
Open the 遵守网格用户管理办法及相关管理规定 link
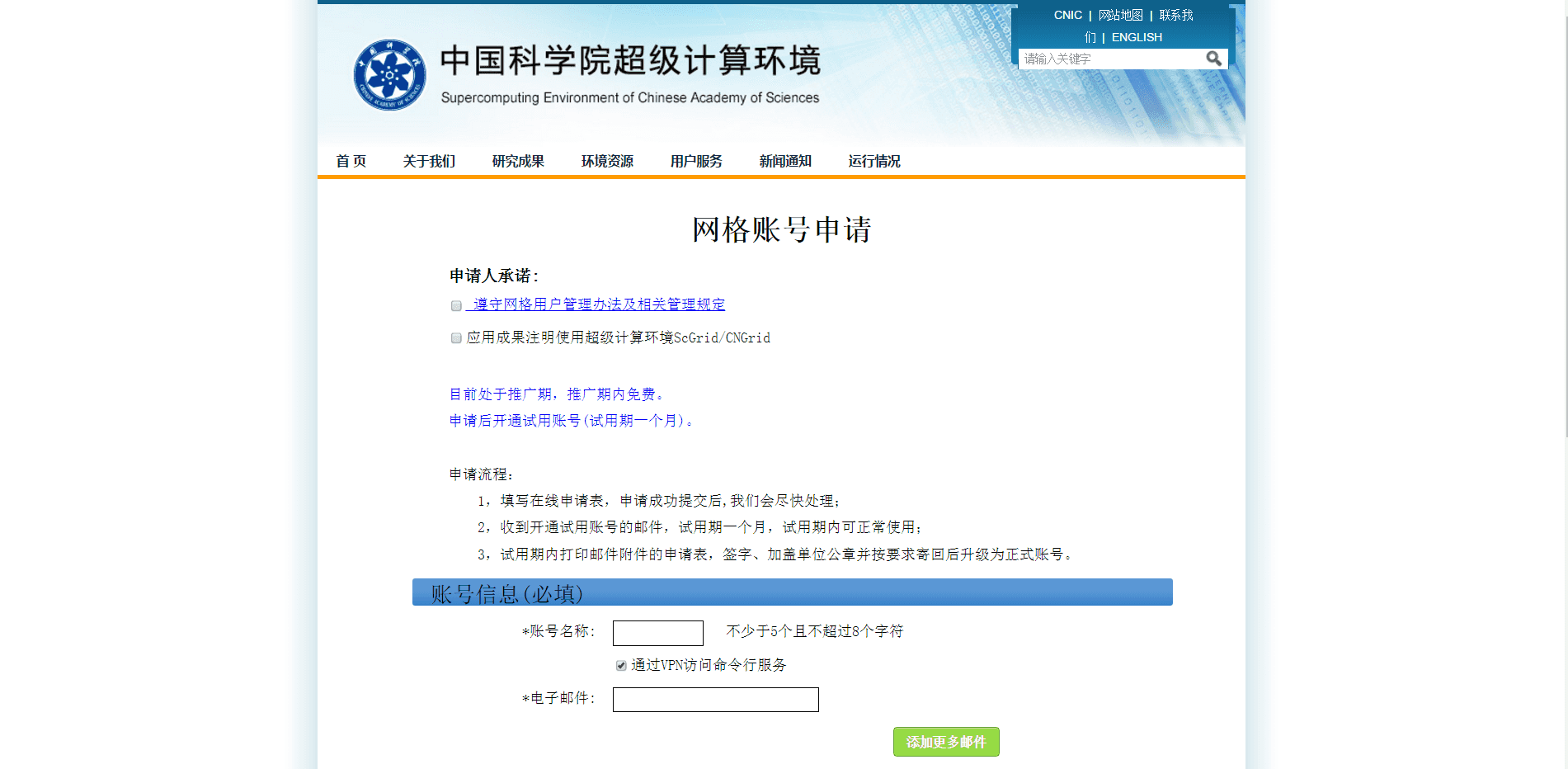point(599,304)
